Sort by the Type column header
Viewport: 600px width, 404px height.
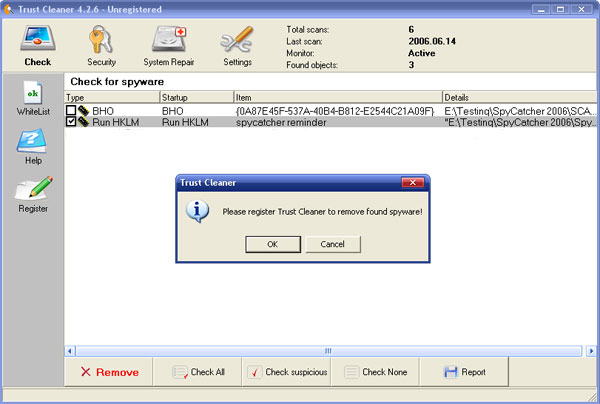coord(112,97)
